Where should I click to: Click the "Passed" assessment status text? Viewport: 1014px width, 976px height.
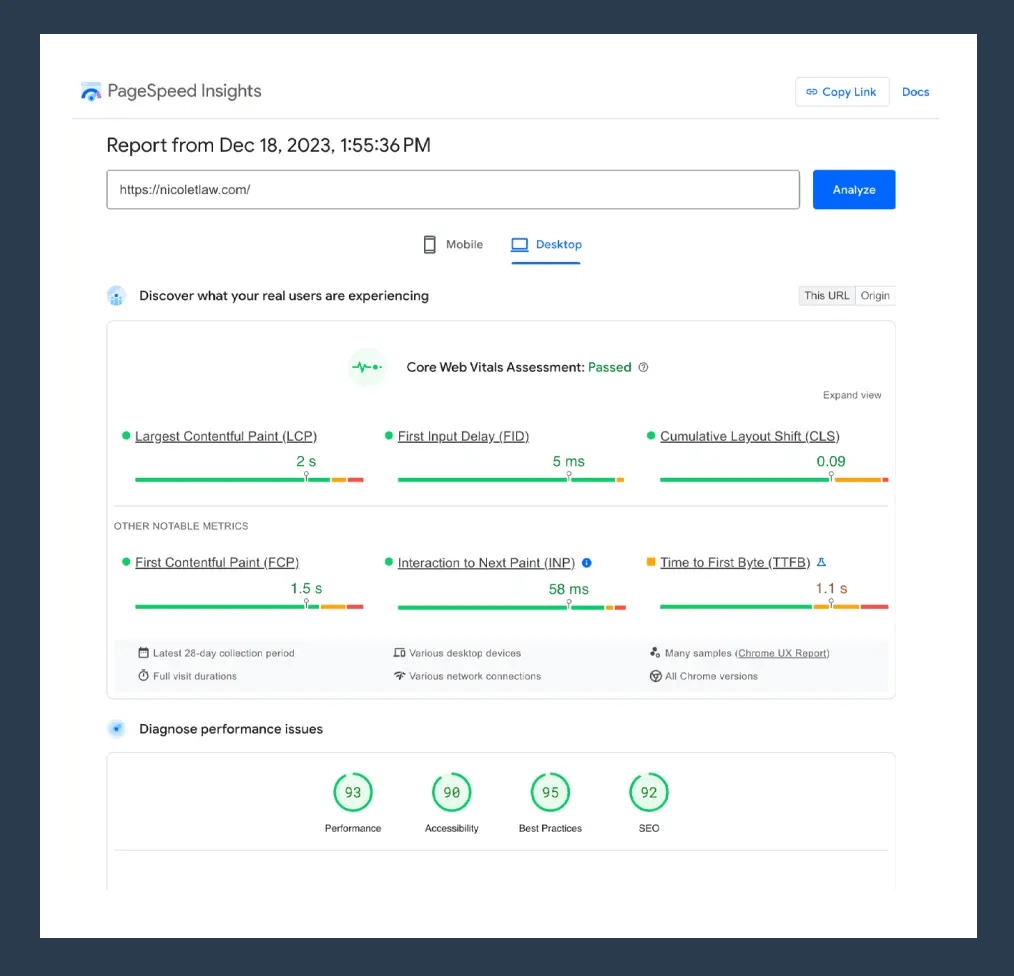[x=610, y=367]
